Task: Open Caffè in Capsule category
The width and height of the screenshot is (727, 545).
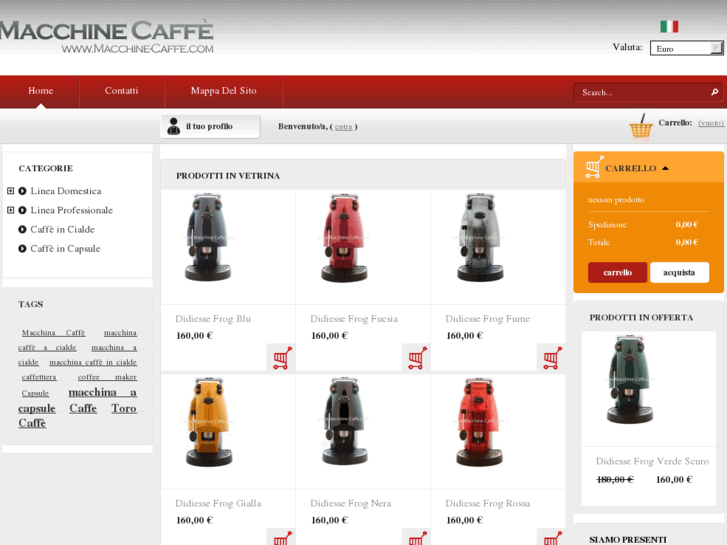Action: (65, 249)
